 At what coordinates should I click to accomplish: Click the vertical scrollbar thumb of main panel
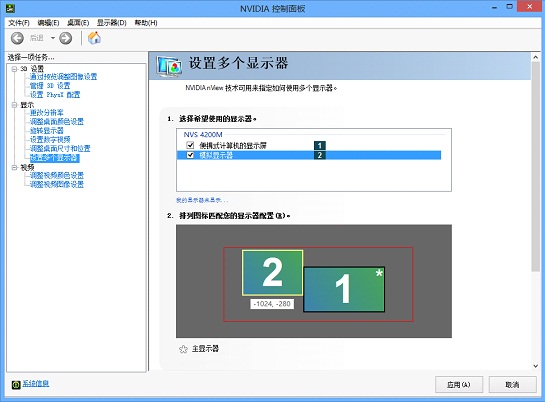tap(536, 167)
